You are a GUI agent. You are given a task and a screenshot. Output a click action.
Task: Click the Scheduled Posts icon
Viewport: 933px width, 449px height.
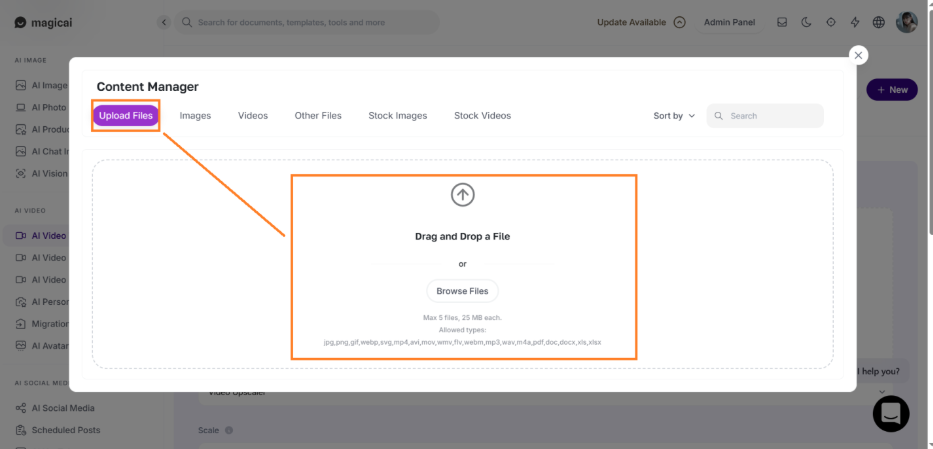(21, 430)
